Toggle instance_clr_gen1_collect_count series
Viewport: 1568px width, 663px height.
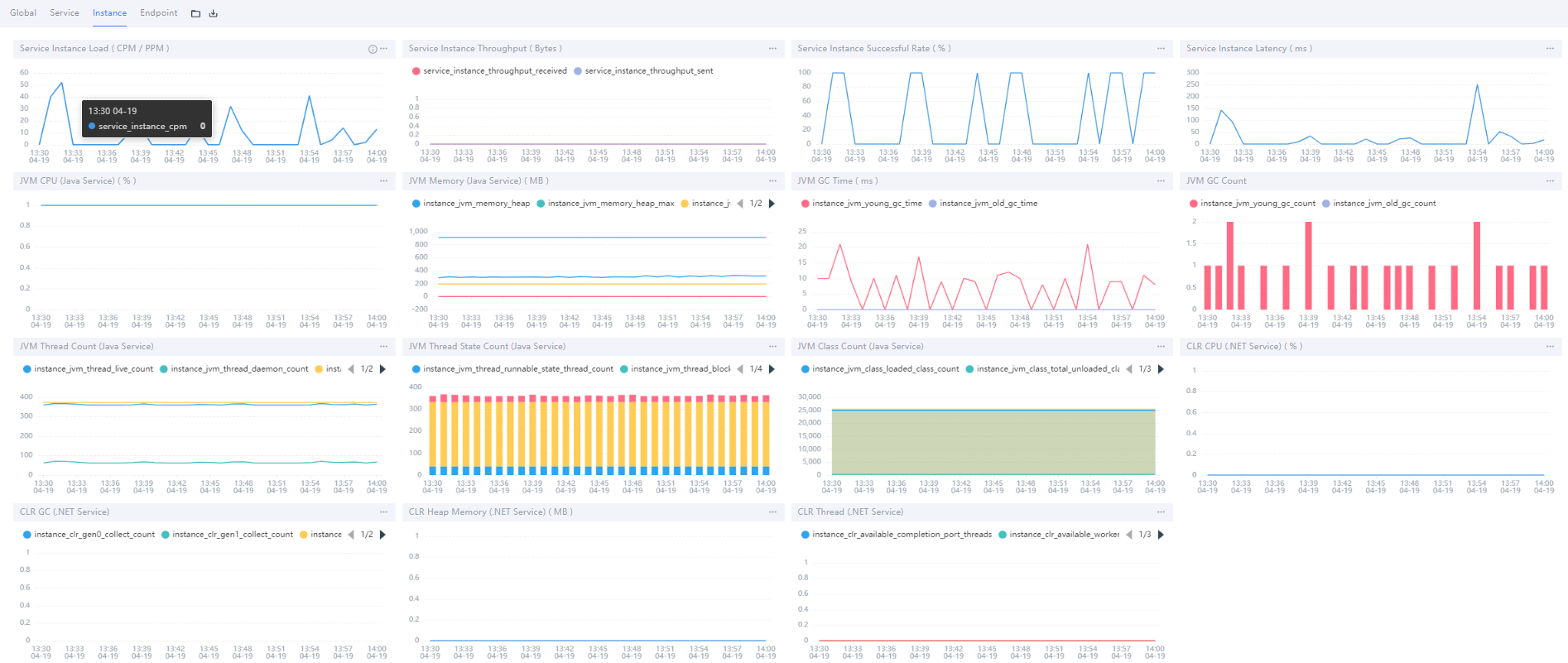point(227,535)
